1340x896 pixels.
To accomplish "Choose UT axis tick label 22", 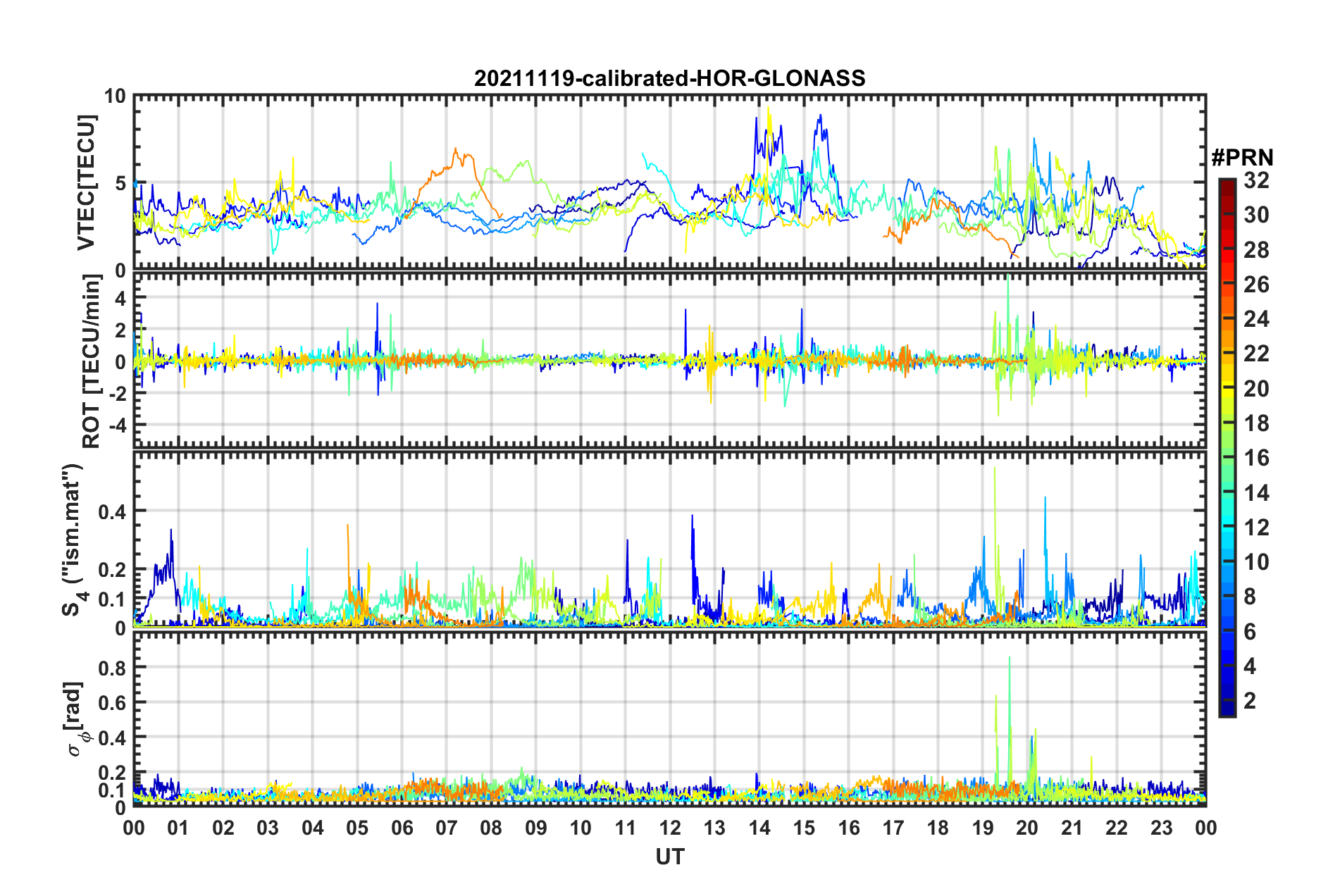I will pos(1117,828).
